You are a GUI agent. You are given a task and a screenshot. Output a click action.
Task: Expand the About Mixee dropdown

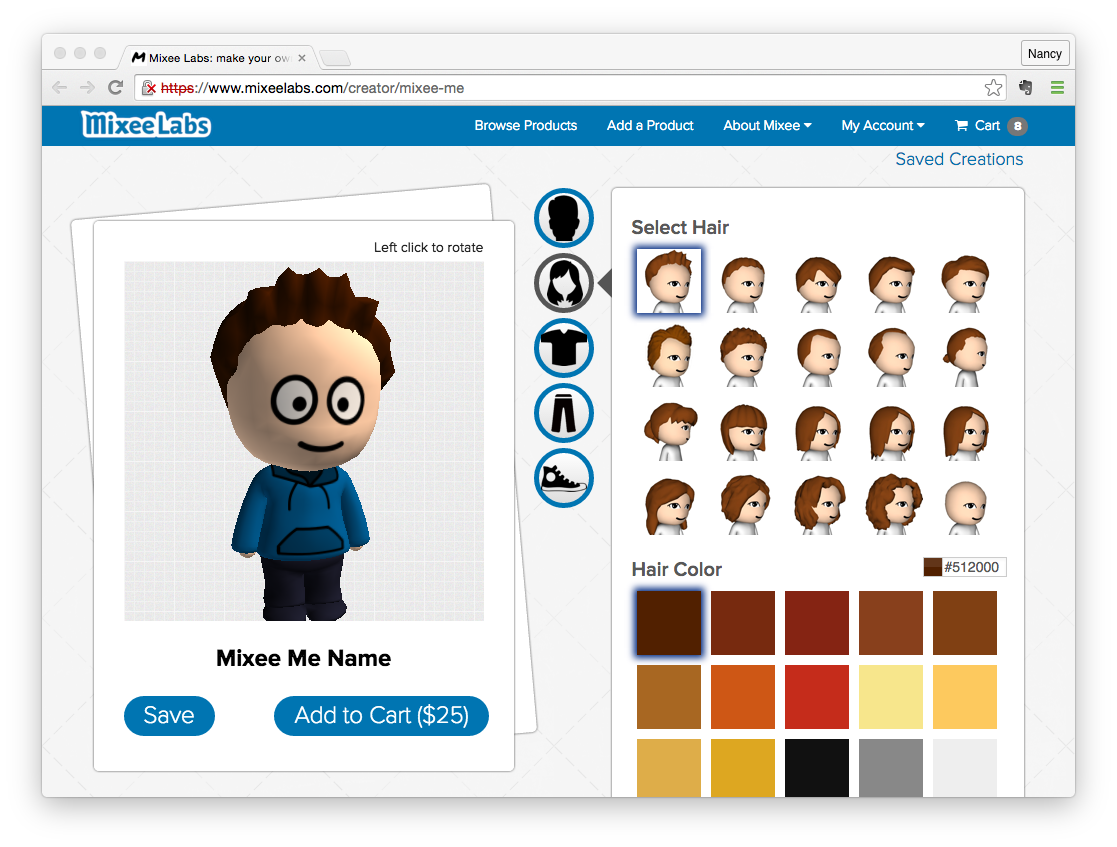pos(767,126)
